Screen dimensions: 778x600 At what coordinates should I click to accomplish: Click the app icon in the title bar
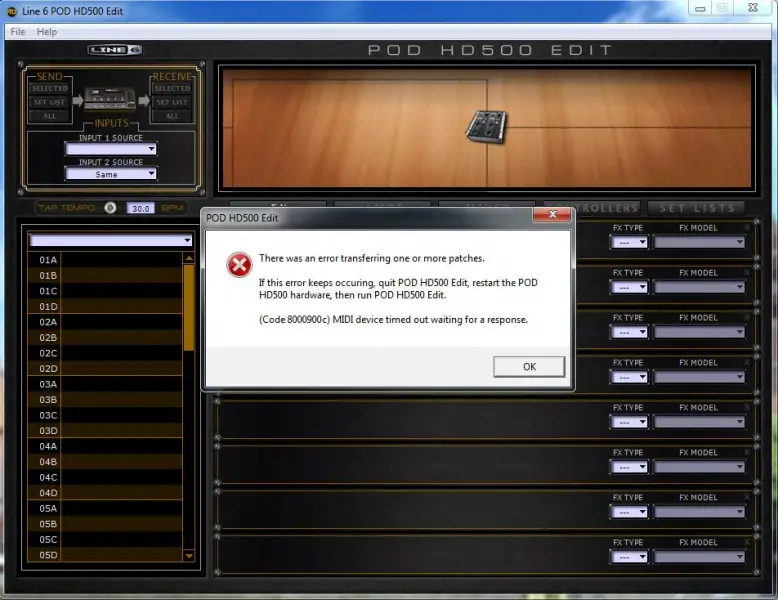(x=12, y=11)
